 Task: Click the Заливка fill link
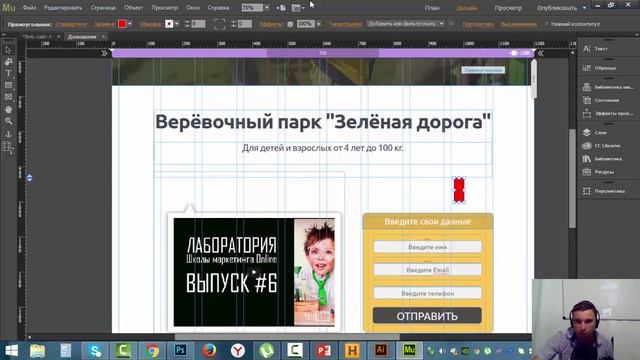coord(104,24)
